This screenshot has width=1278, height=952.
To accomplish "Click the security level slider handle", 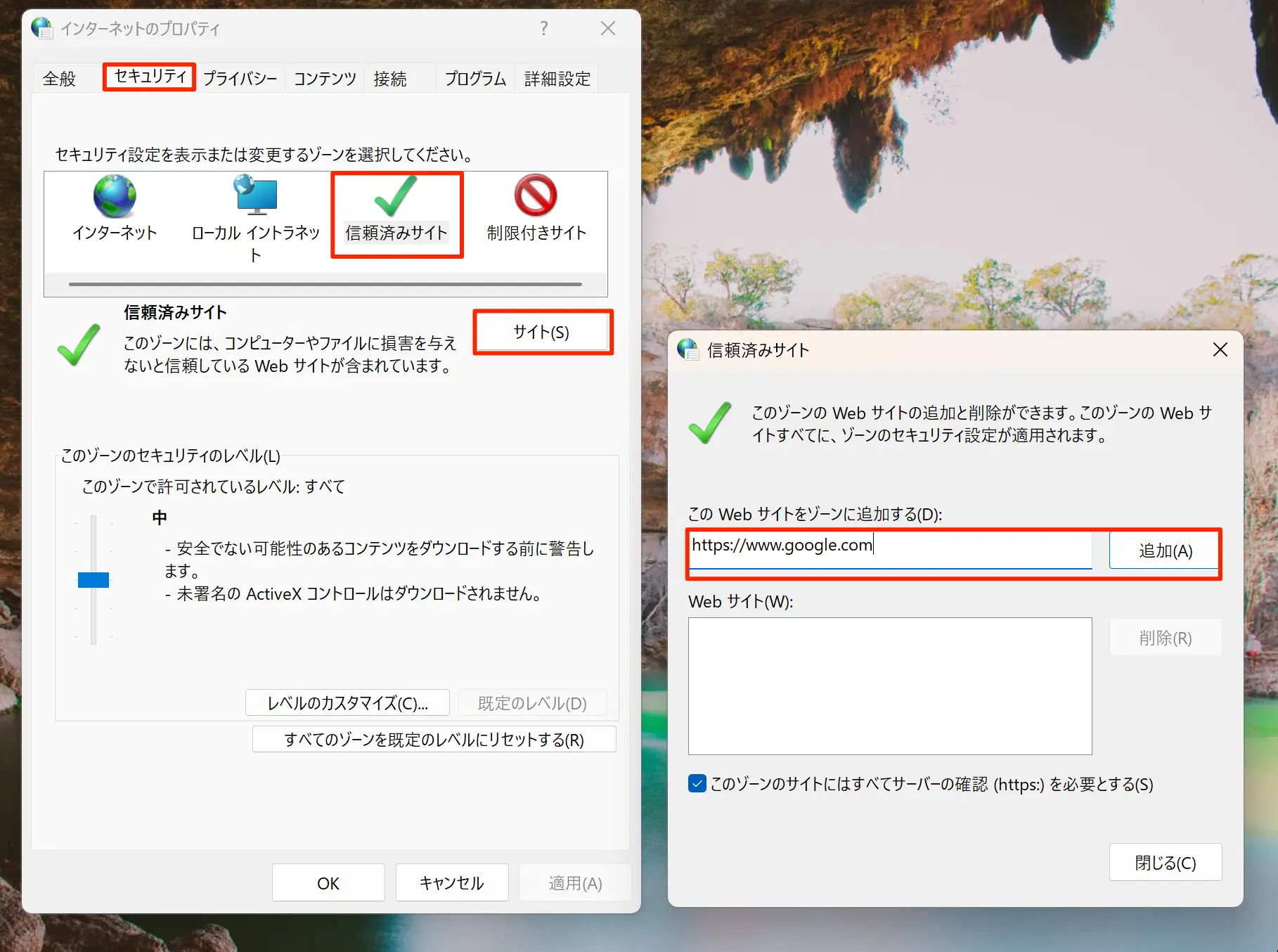I will pyautogui.click(x=93, y=580).
